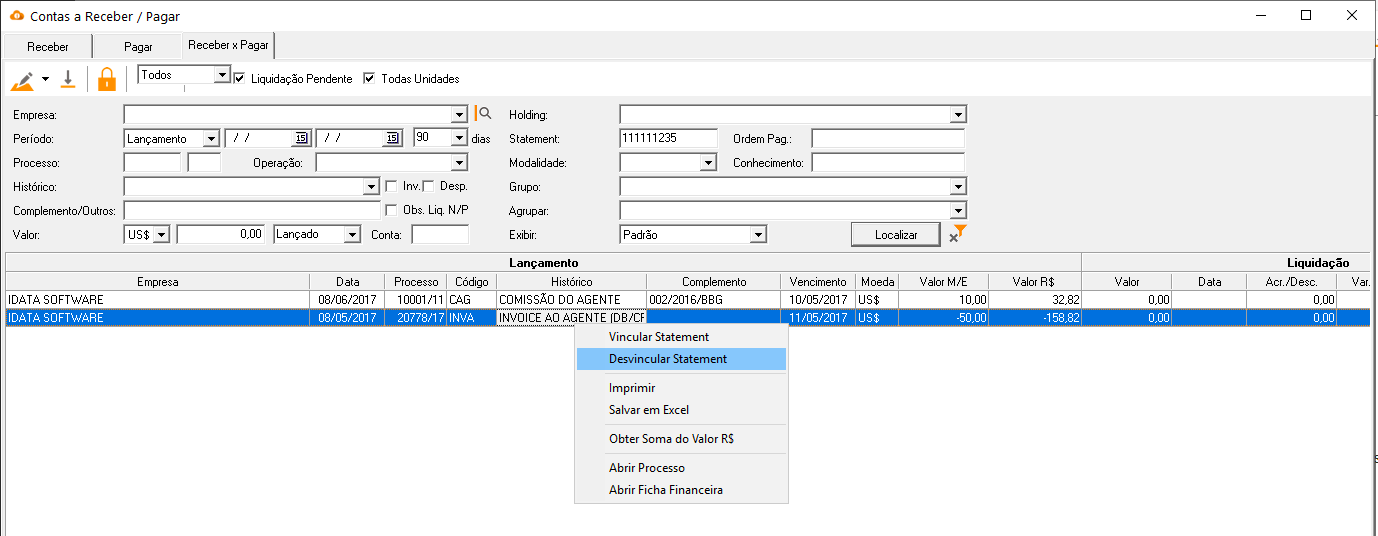Click the orange pencil edit icon
1378x536 pixels.
tap(22, 79)
